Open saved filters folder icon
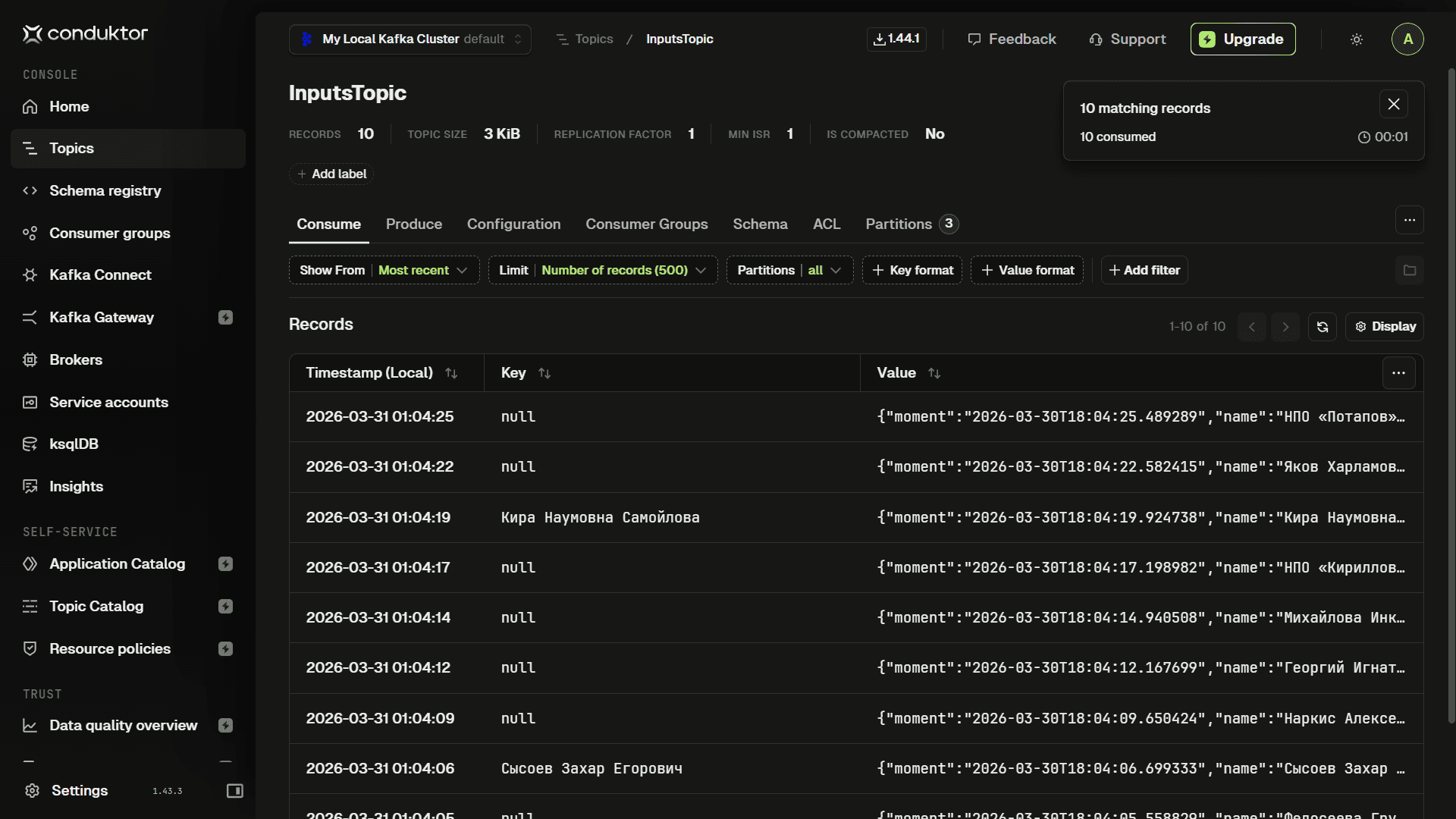Image resolution: width=1456 pixels, height=819 pixels. pyautogui.click(x=1409, y=271)
